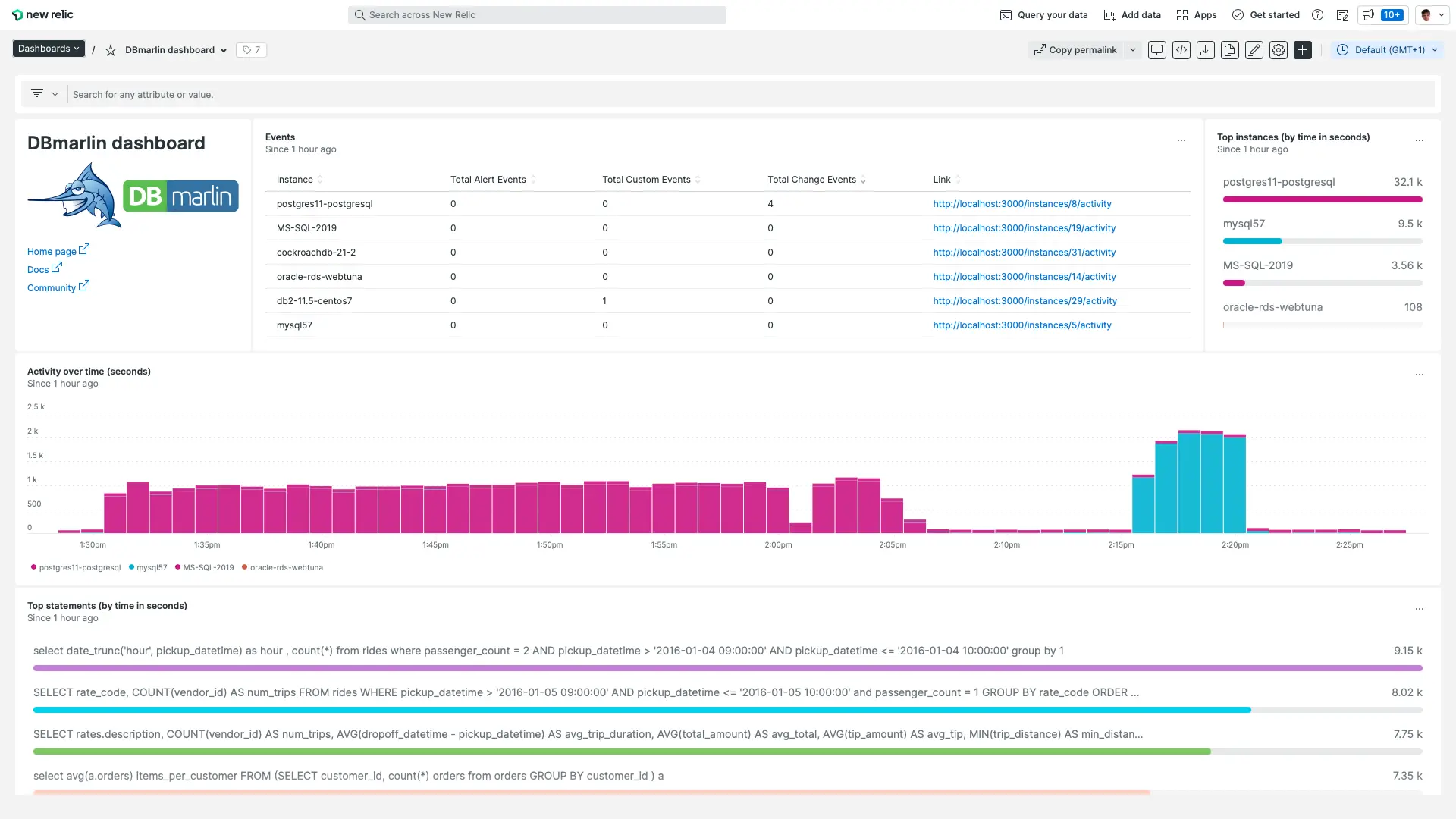Open the Dashboards menu dropdown

pos(47,49)
